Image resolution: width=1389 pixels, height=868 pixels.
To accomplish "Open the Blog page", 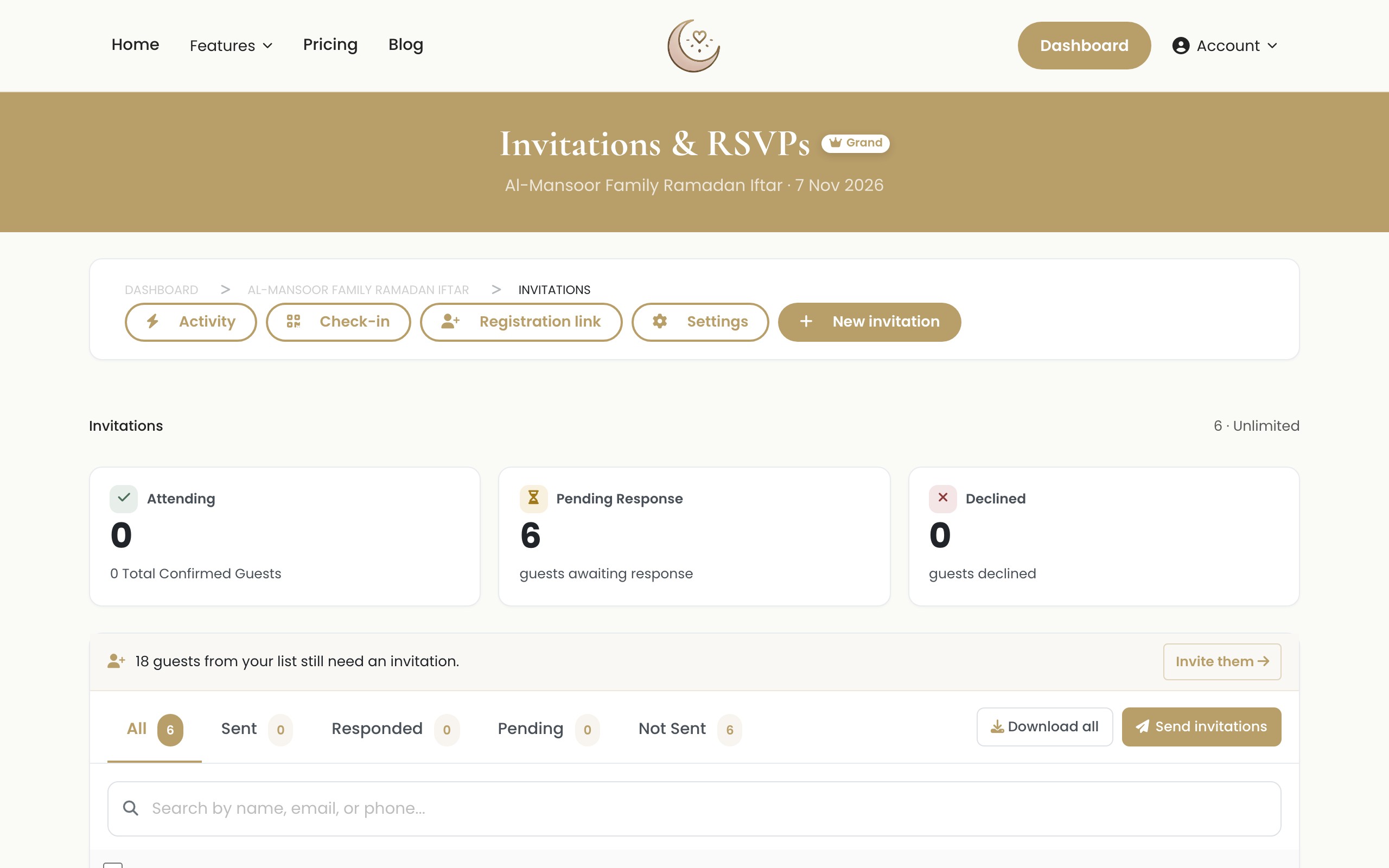I will [x=406, y=44].
